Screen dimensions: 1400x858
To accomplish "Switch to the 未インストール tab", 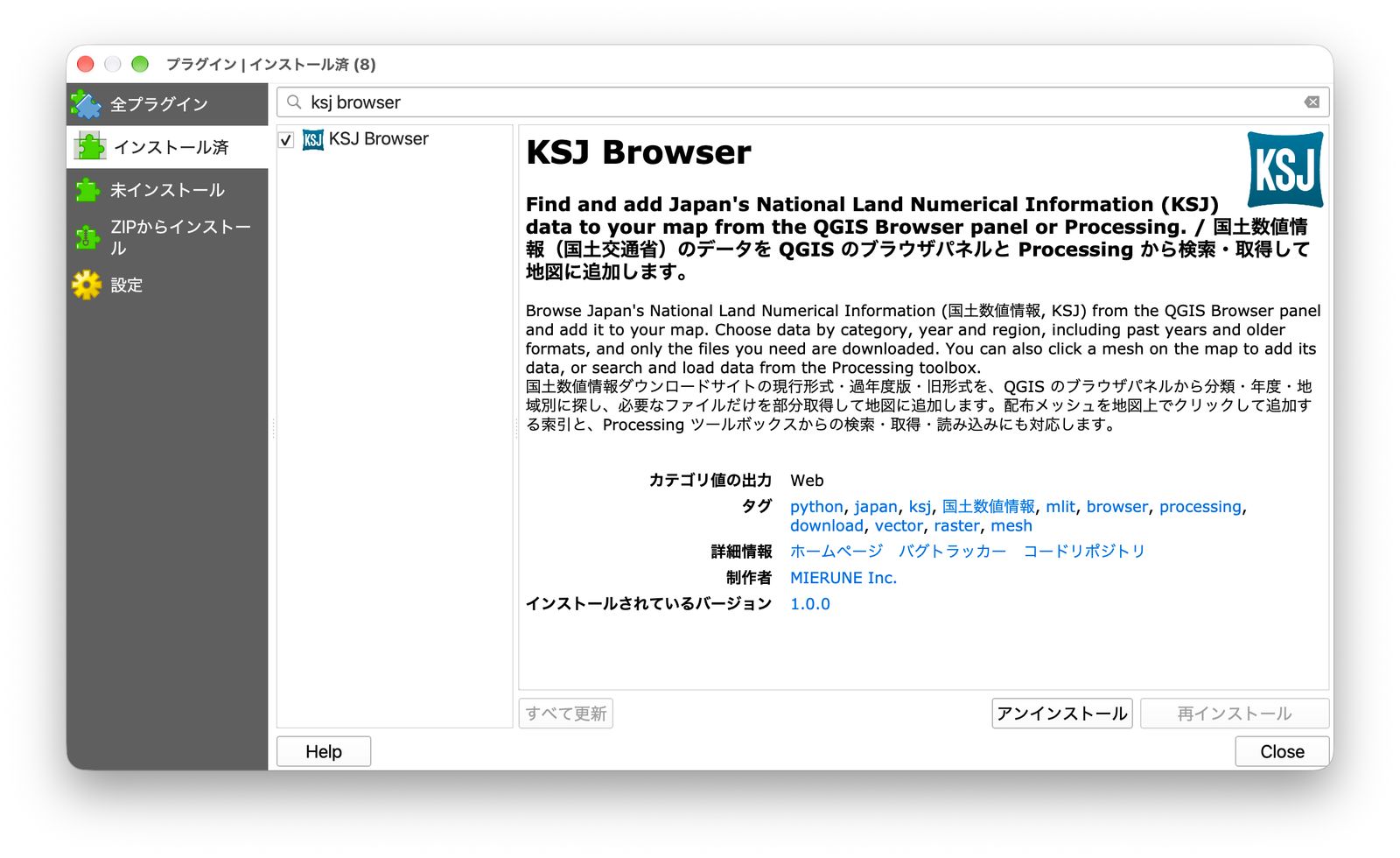I will coord(167,190).
